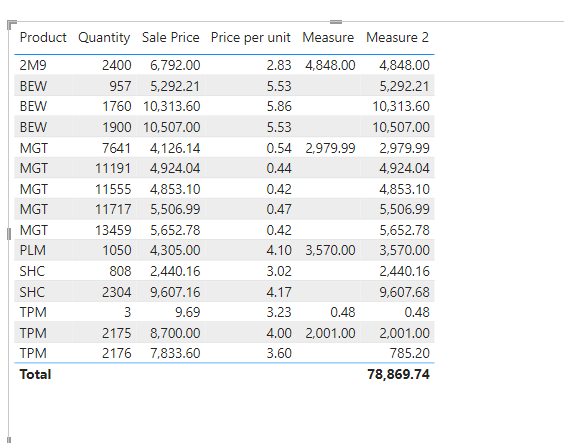Select price per unit 0.47

[x=279, y=209]
